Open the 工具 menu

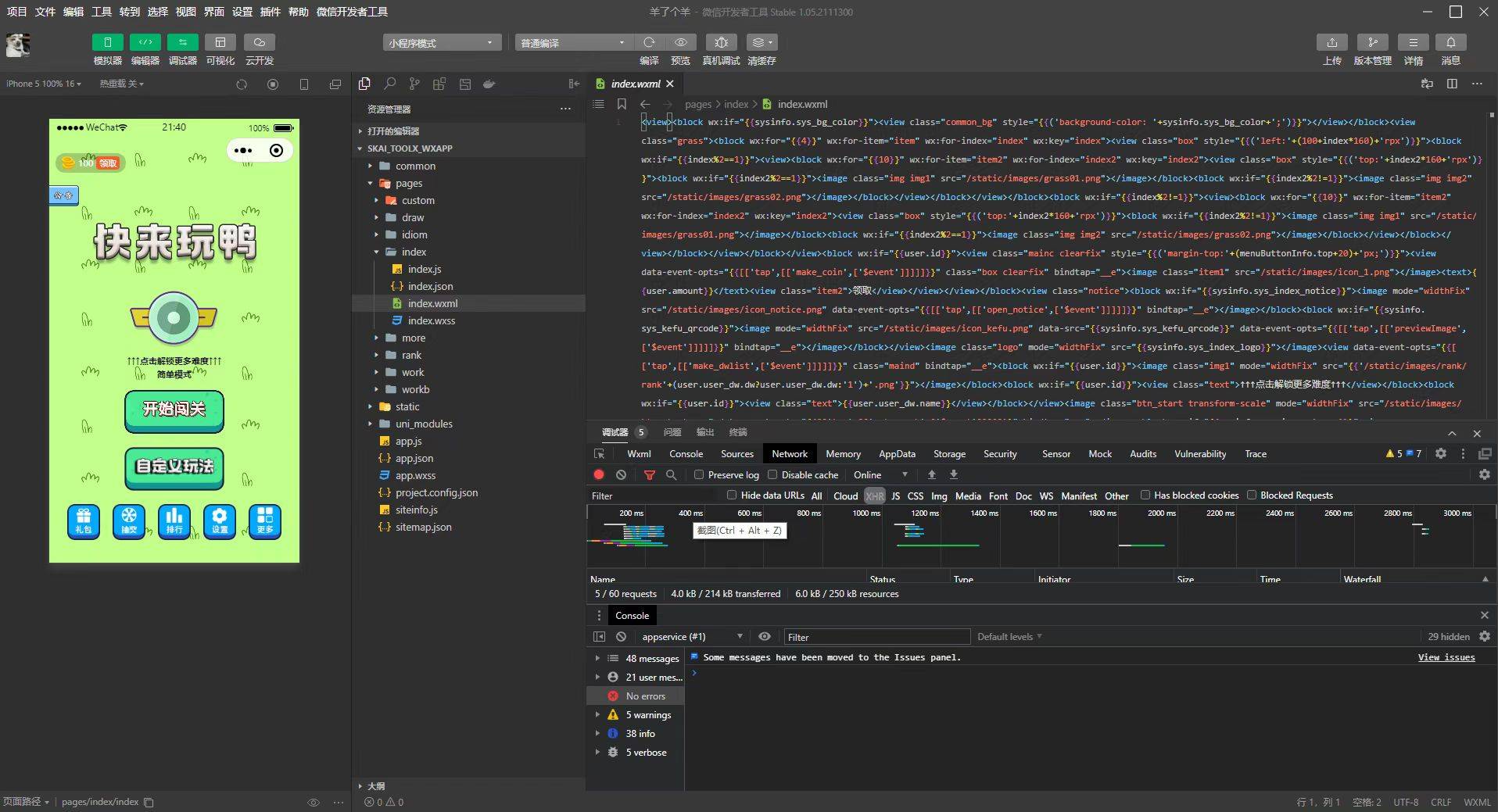click(x=101, y=12)
